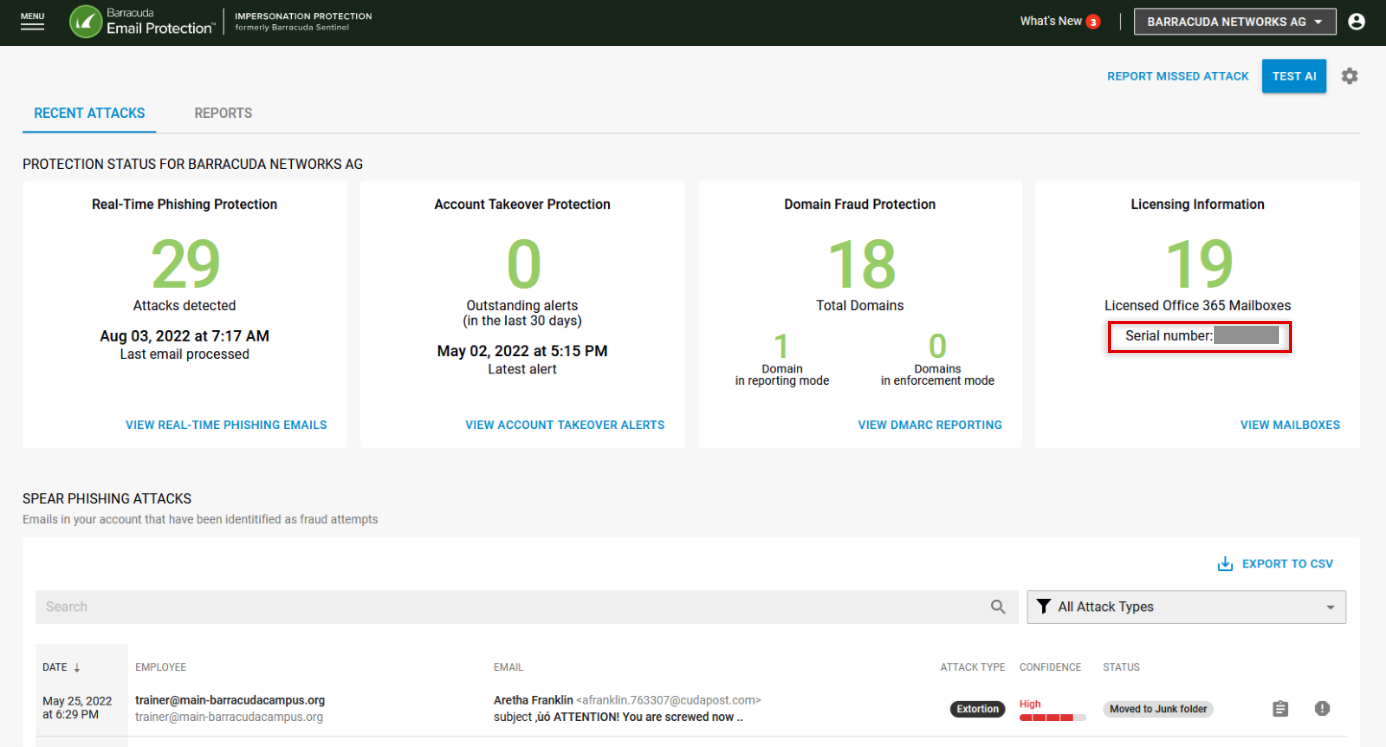Viewport: 1386px width, 747px height.
Task: Switch to the REPORTS tab
Action: pos(223,113)
